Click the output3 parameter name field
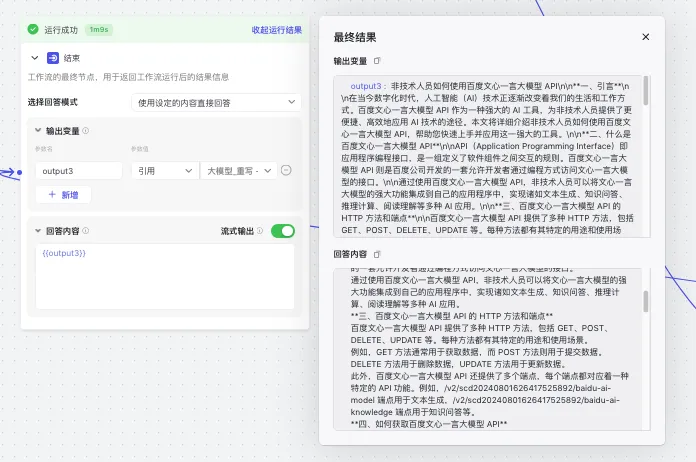 tap(79, 171)
